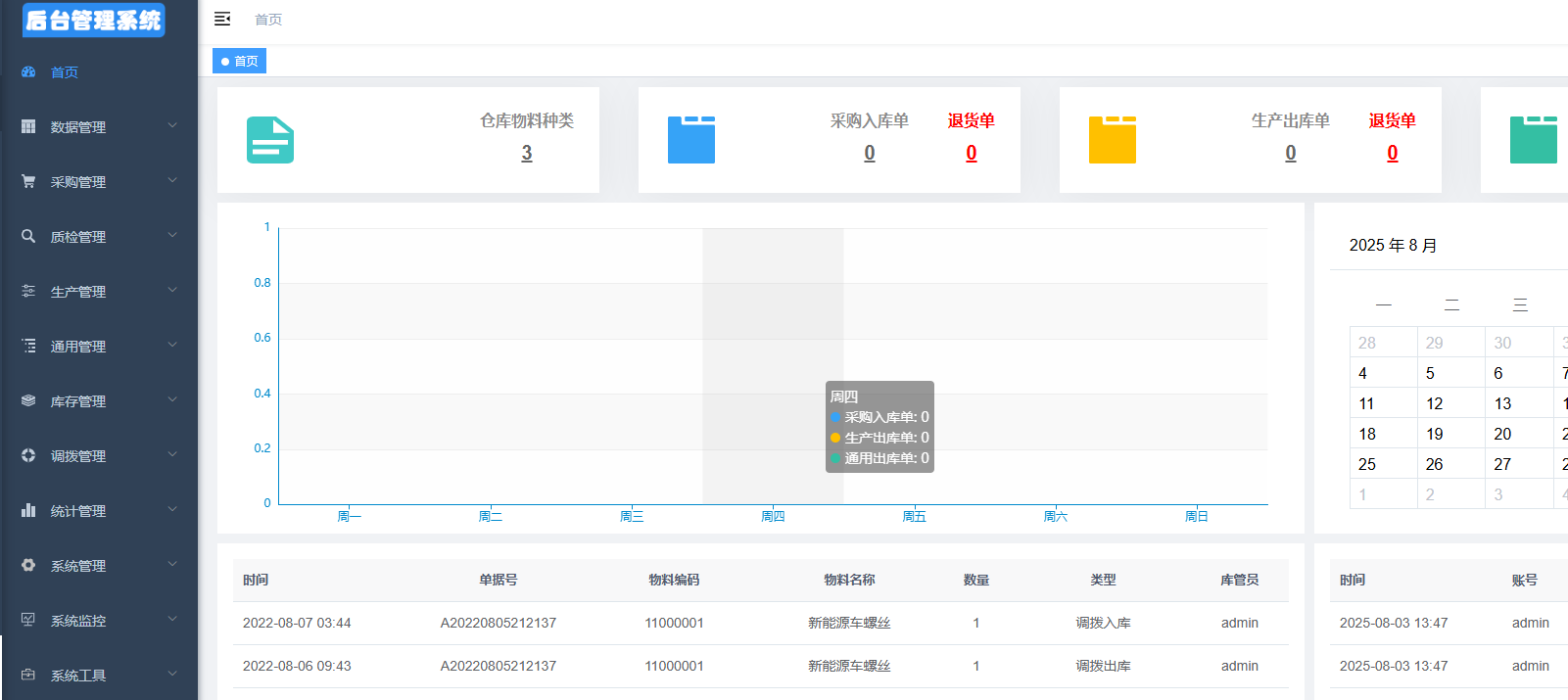This screenshot has width=1568, height=700.
Task: Open the 生产管理 sidebar menu
Action: 78,292
